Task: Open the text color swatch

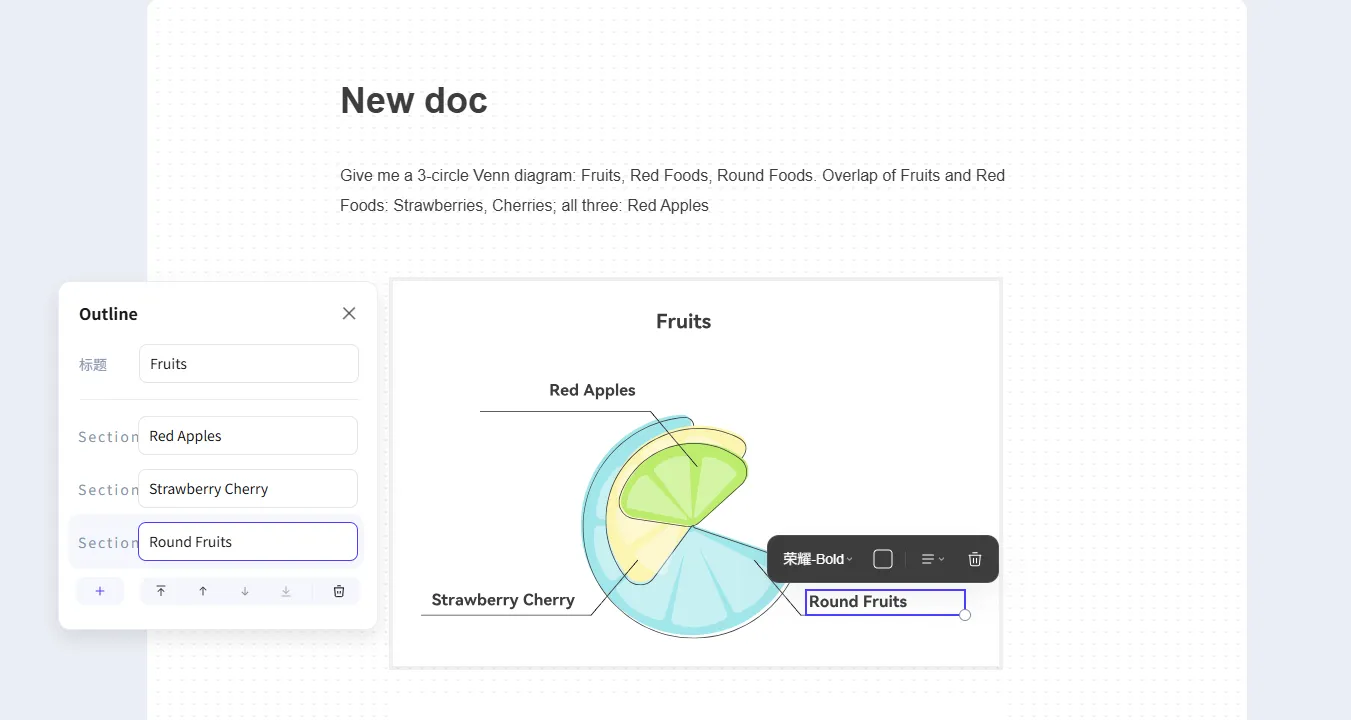Action: click(882, 559)
